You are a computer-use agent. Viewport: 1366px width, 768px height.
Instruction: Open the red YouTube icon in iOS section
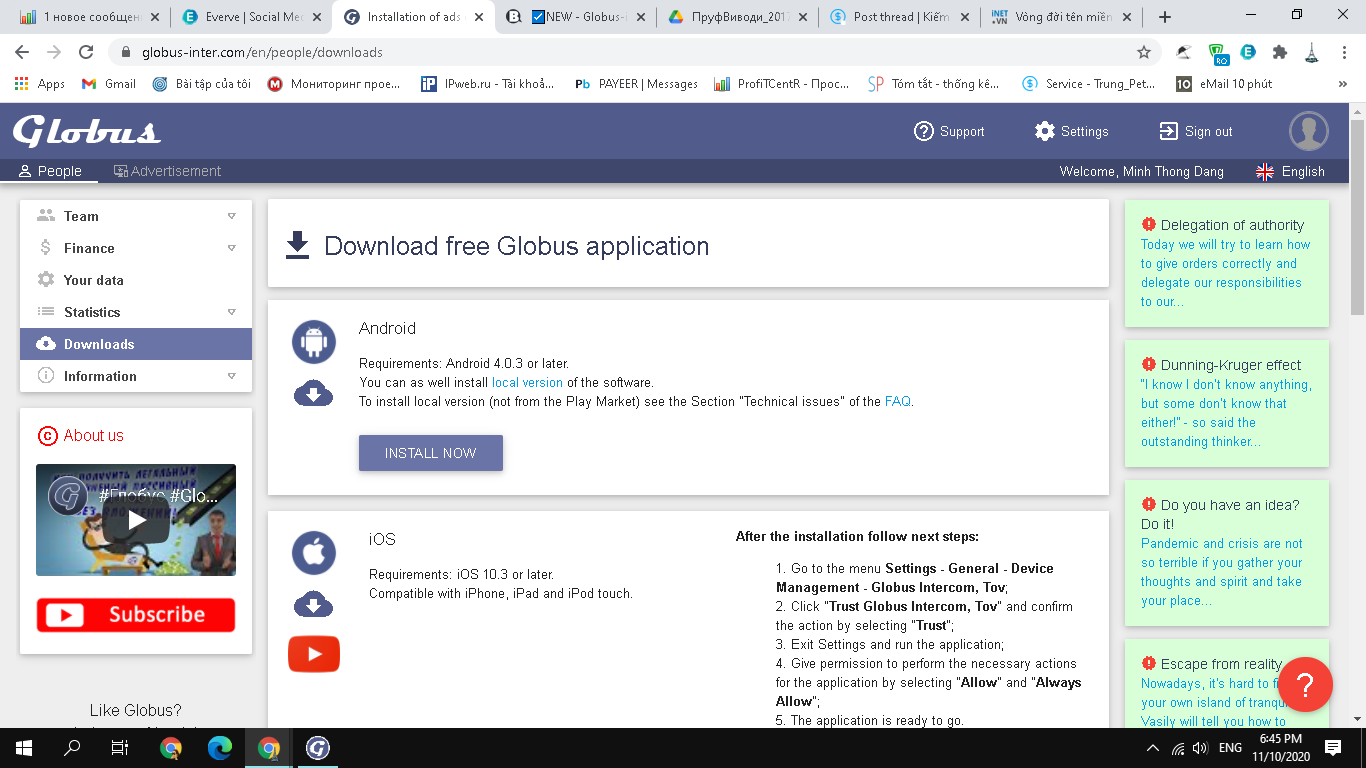pyautogui.click(x=314, y=654)
